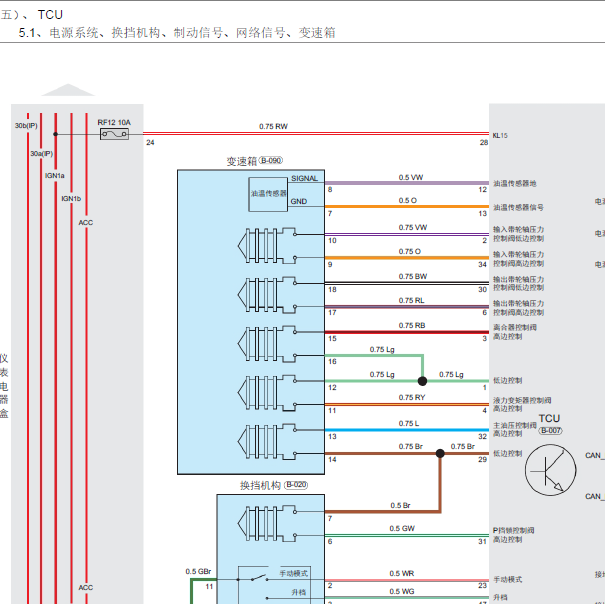Viewport: 605px width, 604px height.
Task: Select the junction dot on green Lg wire
Action: pyautogui.click(x=422, y=381)
